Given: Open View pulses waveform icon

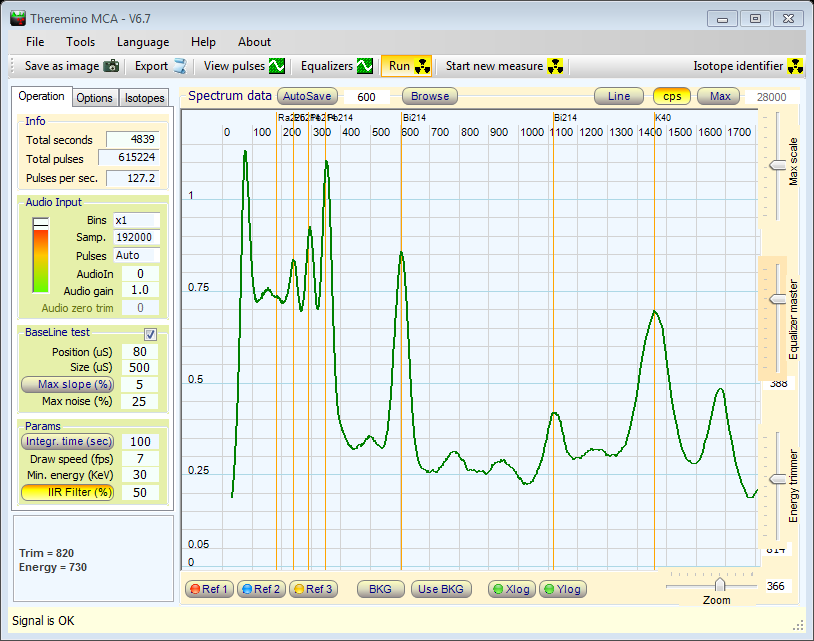Looking at the screenshot, I should (277, 67).
